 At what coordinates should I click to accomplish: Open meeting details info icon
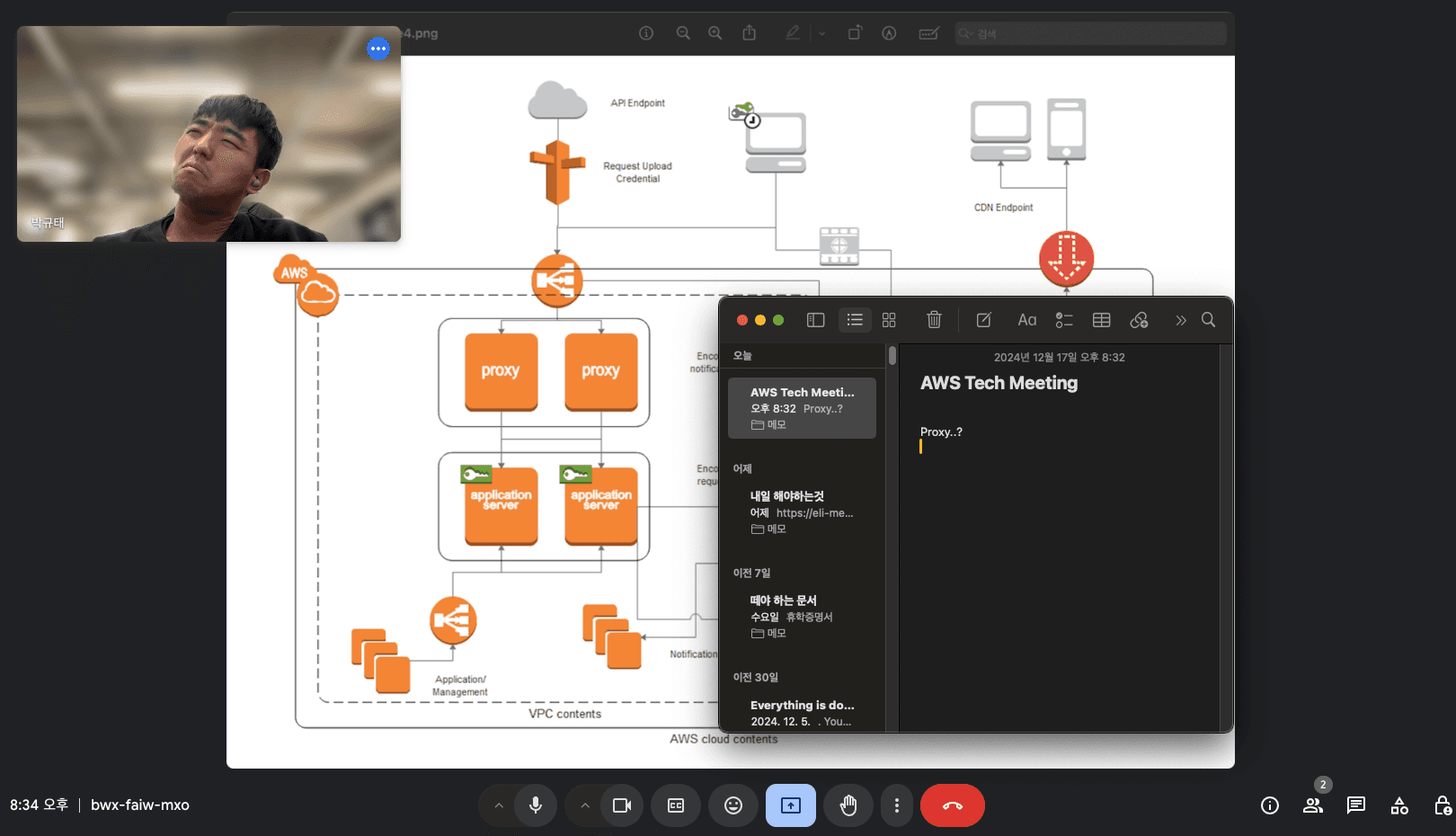(x=1270, y=805)
